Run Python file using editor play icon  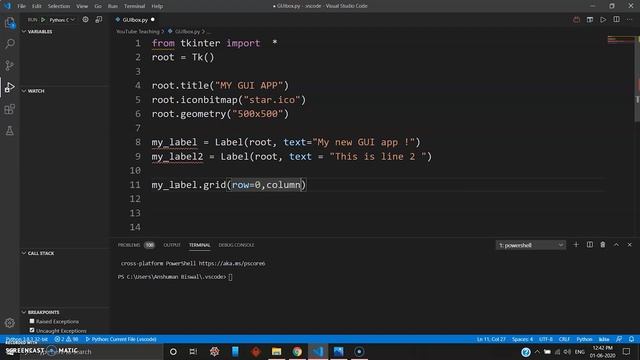603,20
